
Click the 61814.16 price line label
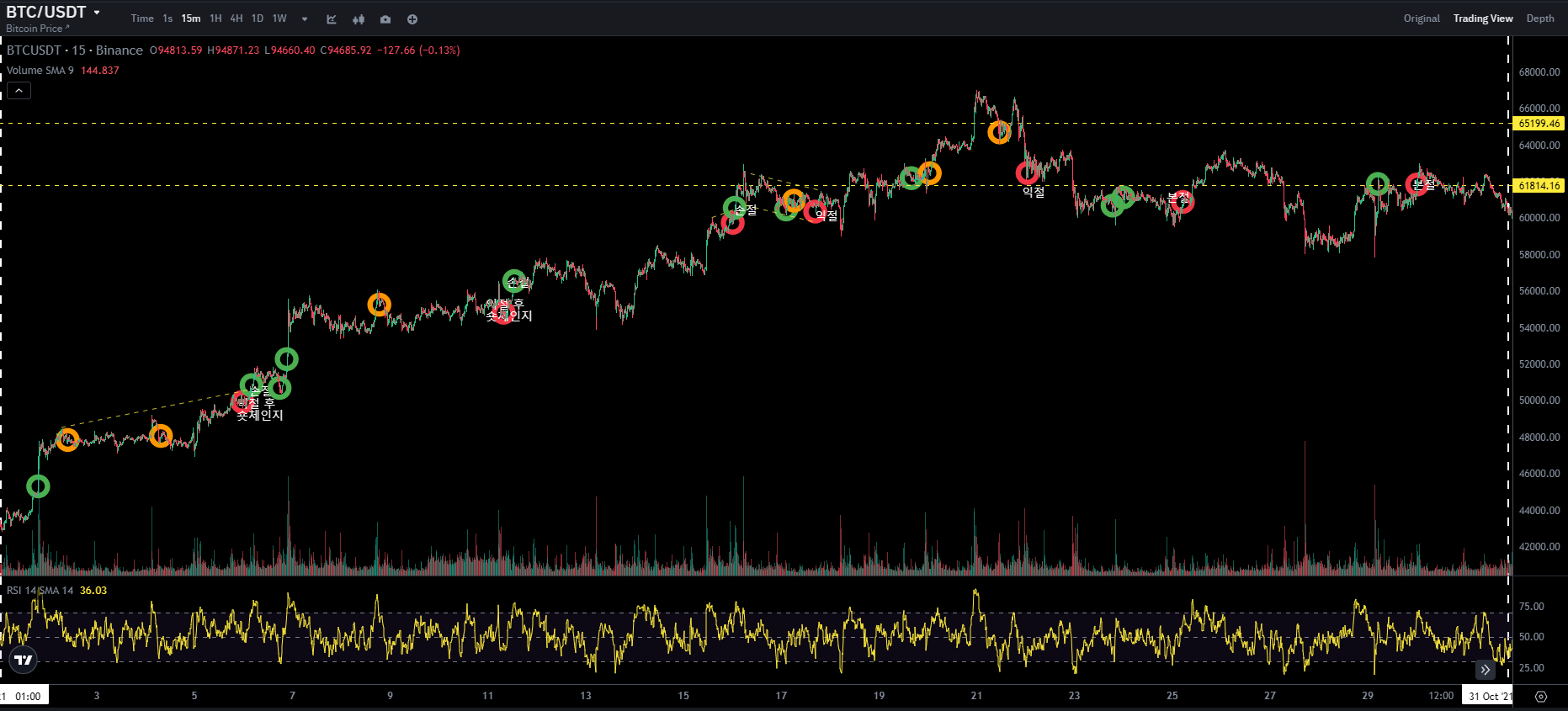(1539, 186)
